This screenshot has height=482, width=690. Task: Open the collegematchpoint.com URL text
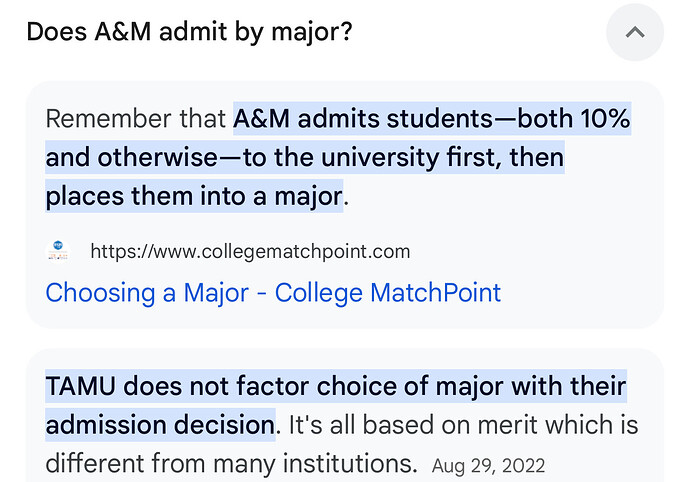pyautogui.click(x=250, y=252)
